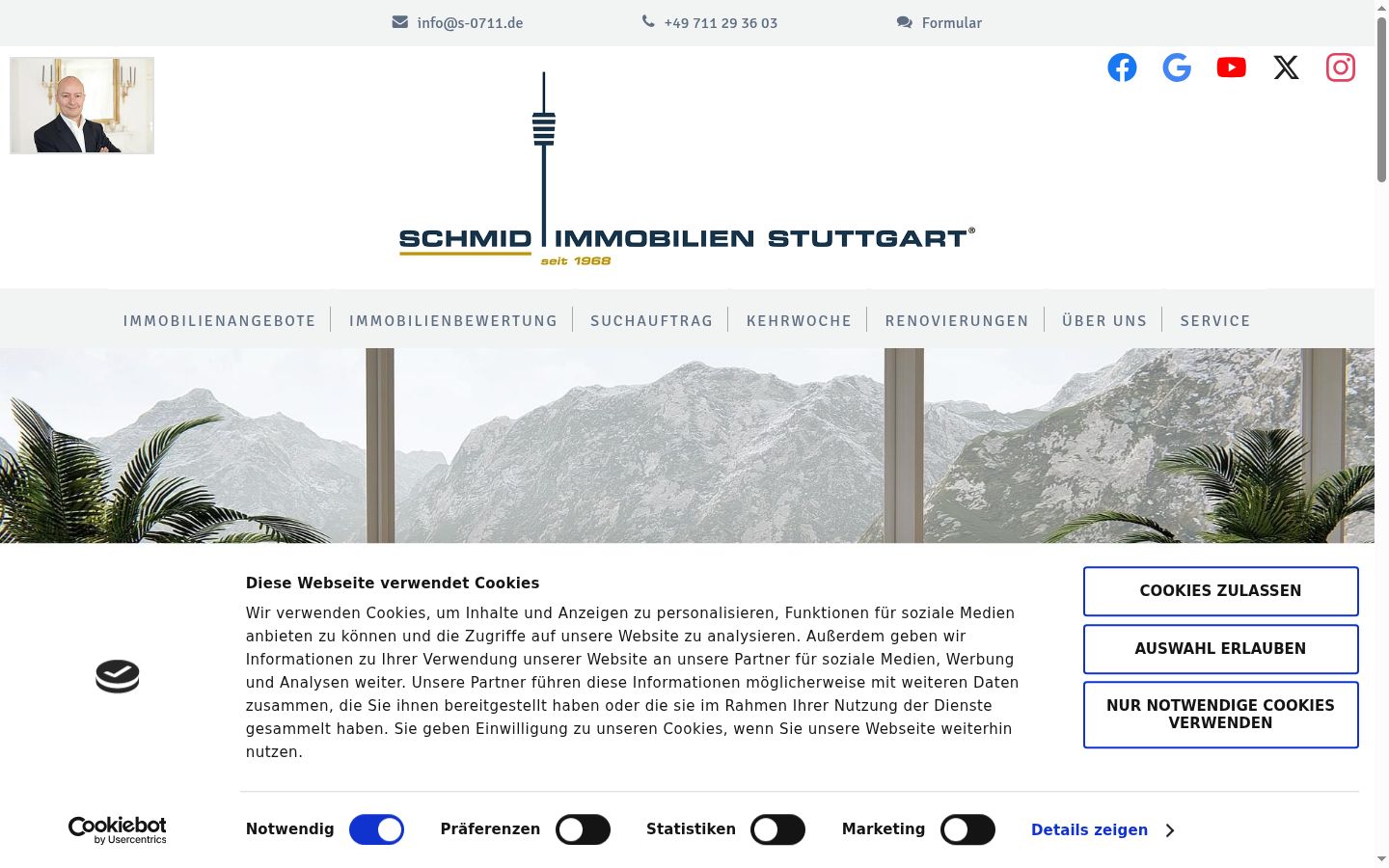Screen dimensions: 1389x868
Task: Click the scrollbar down arrow
Action: [x=1381, y=859]
